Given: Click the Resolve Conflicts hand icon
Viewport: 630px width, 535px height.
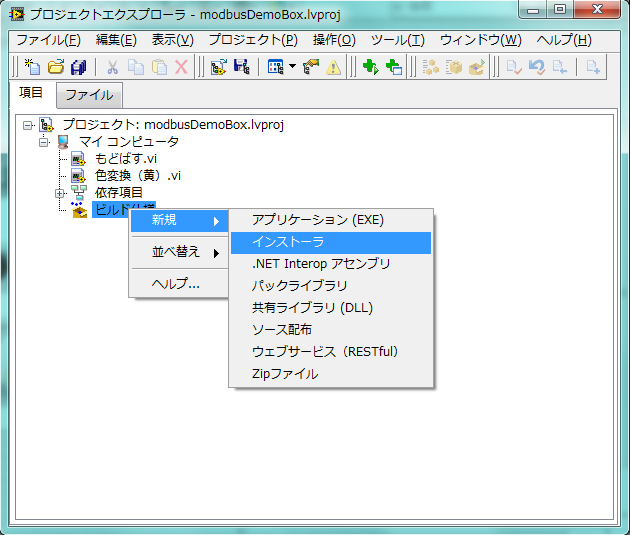Looking at the screenshot, I should tap(311, 67).
